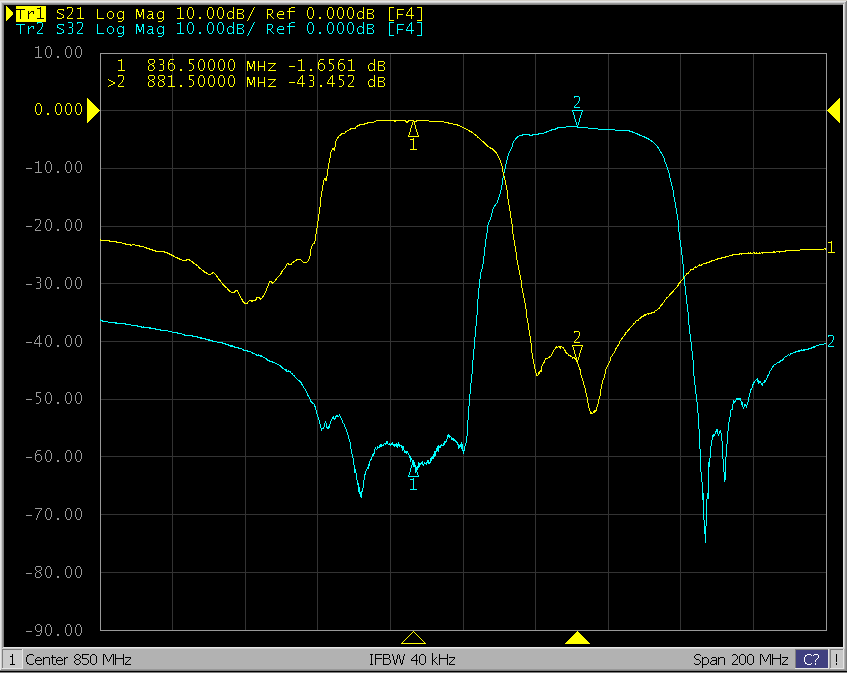The image size is (847, 673).
Task: Click the filled marker 2 triangle on frequency axis
Action: coord(577,638)
